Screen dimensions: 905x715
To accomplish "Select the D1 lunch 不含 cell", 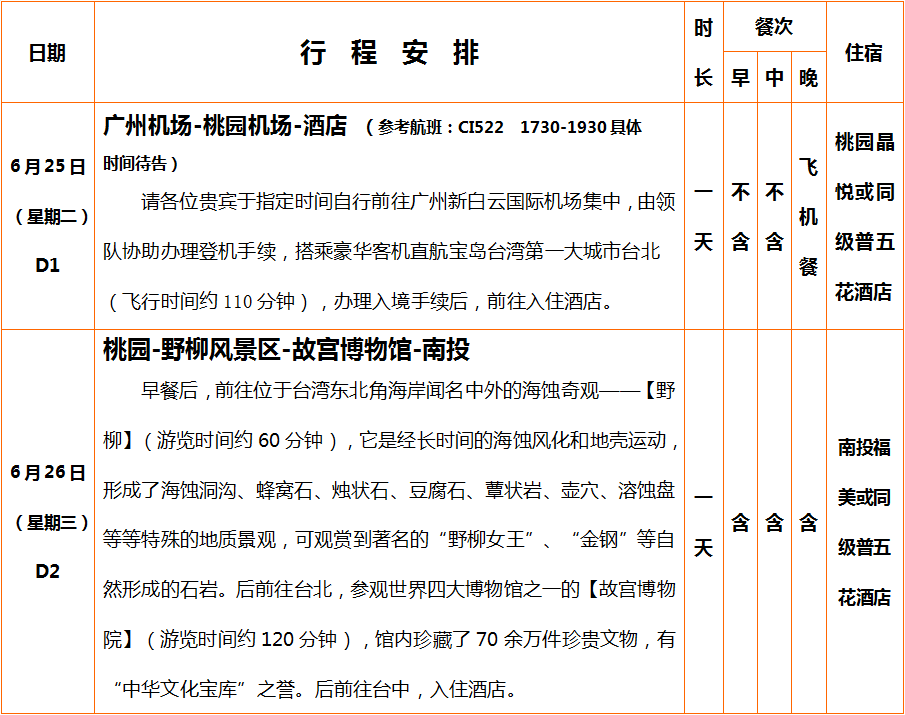I will point(774,216).
